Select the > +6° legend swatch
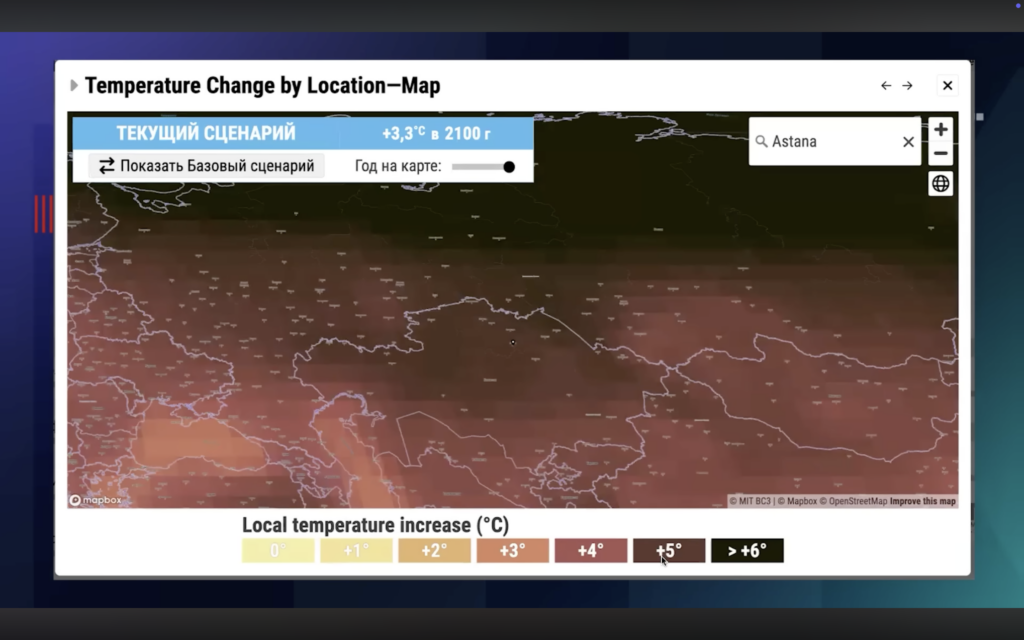 click(x=747, y=551)
